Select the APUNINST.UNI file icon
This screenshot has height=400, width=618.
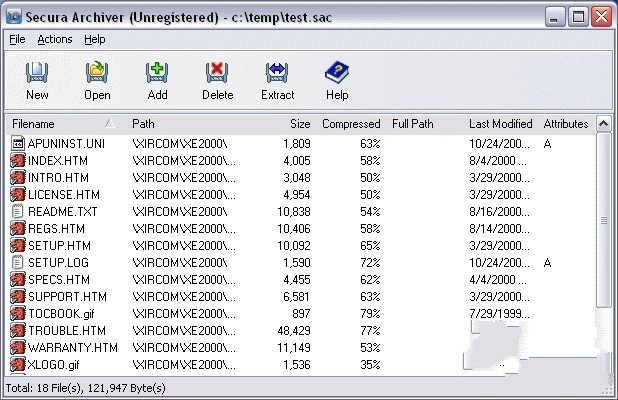point(17,144)
